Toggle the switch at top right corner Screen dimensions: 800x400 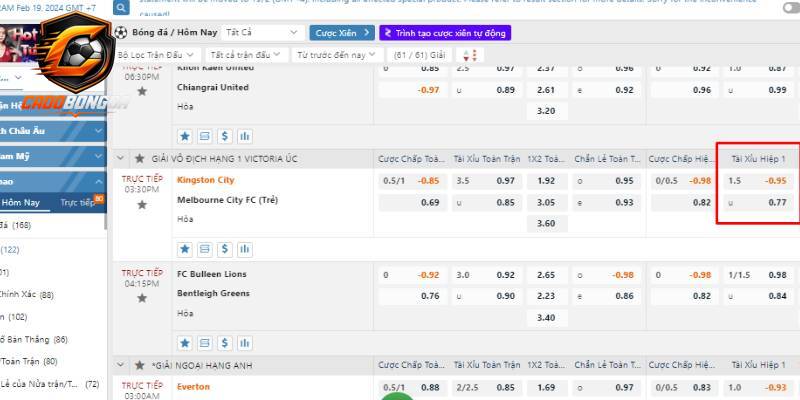coord(791,7)
